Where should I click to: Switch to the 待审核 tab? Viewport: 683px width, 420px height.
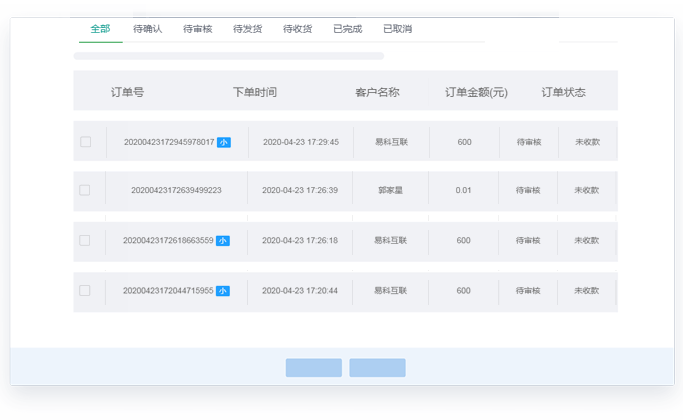(x=198, y=29)
